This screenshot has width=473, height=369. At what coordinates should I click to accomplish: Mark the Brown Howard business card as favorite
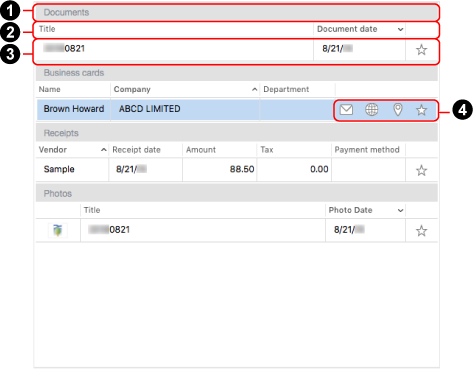pyautogui.click(x=421, y=110)
